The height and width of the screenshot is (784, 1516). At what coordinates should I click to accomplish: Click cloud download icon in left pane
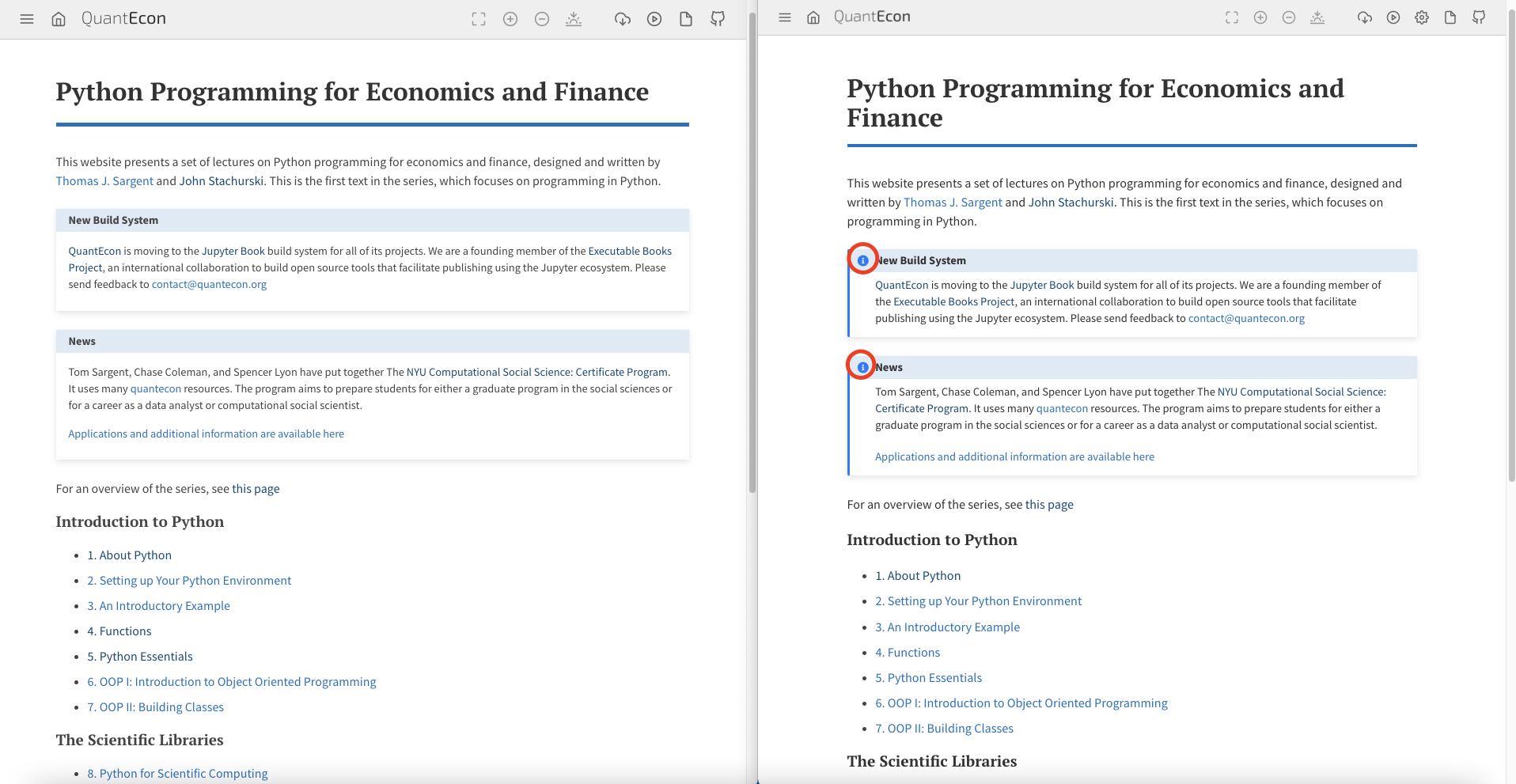623,19
